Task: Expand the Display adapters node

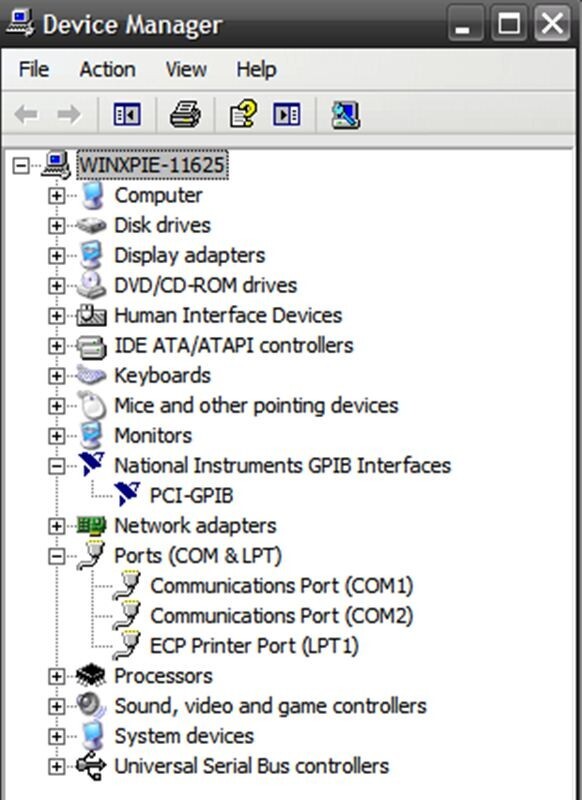Action: click(x=56, y=256)
